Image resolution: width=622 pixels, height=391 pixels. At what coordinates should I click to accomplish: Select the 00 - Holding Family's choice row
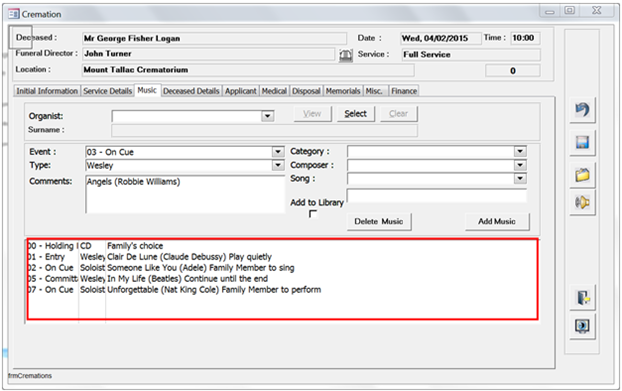pos(282,246)
